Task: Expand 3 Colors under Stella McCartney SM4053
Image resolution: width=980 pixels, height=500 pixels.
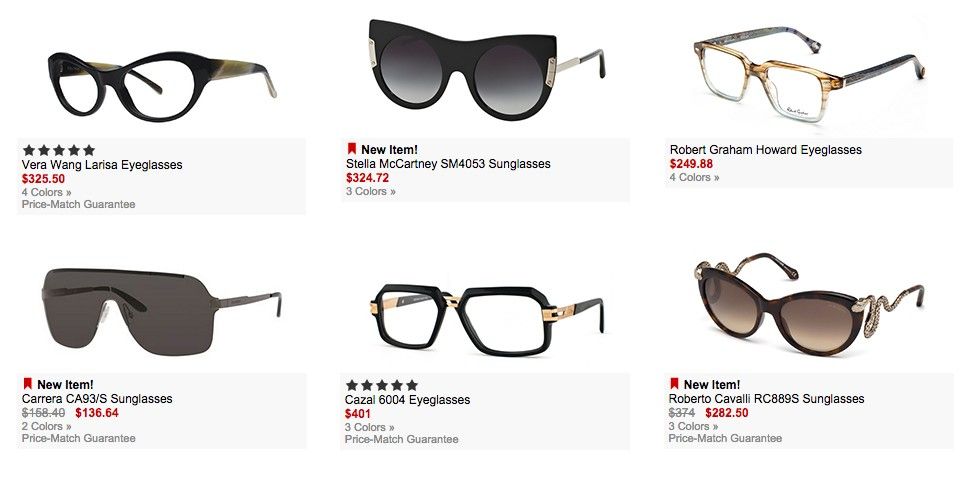Action: (x=371, y=191)
